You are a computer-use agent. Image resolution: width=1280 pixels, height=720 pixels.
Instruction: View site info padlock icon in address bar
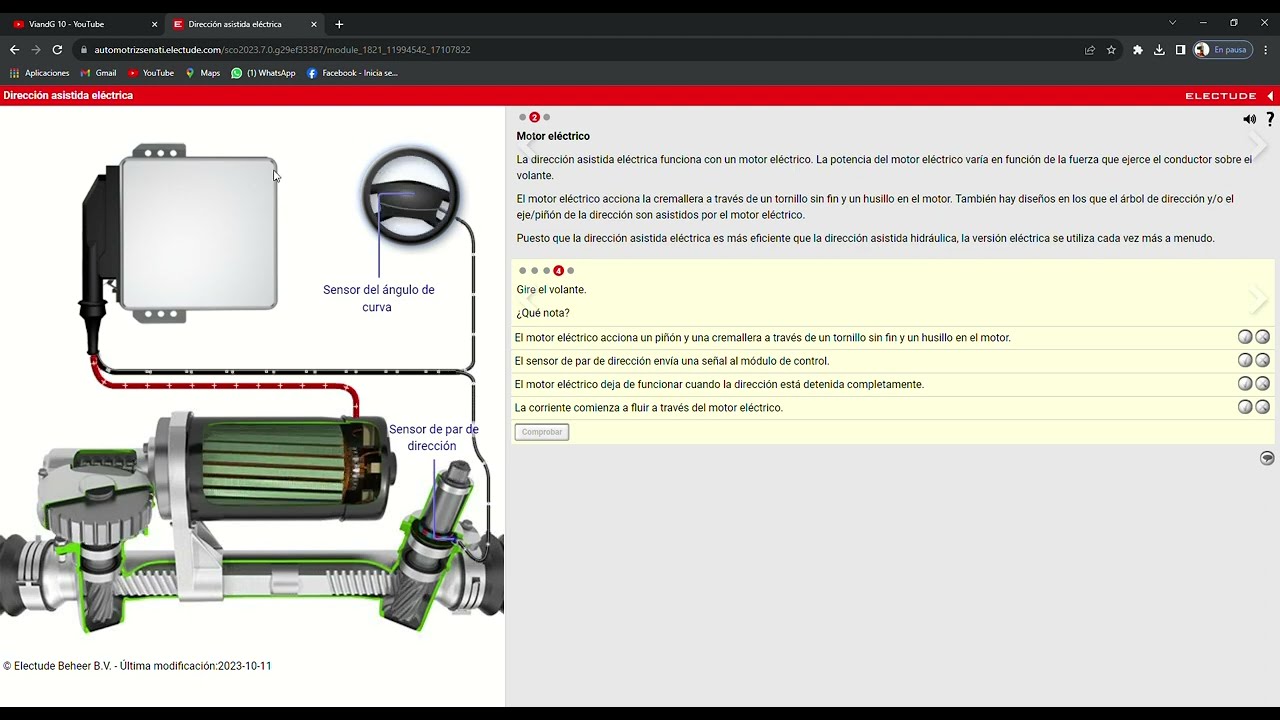(x=84, y=50)
